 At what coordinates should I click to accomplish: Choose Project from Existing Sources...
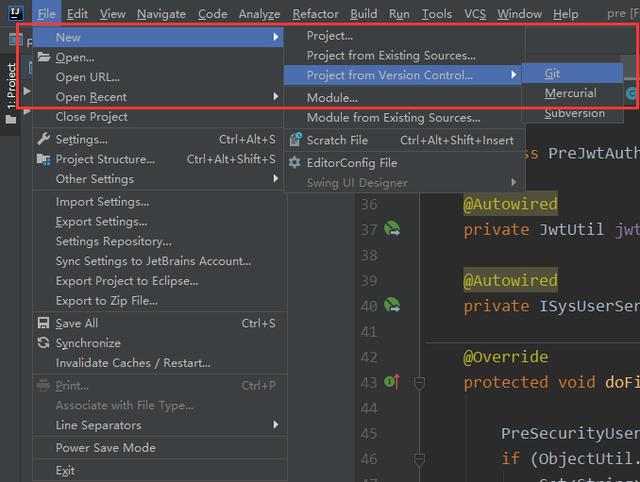click(x=404, y=55)
